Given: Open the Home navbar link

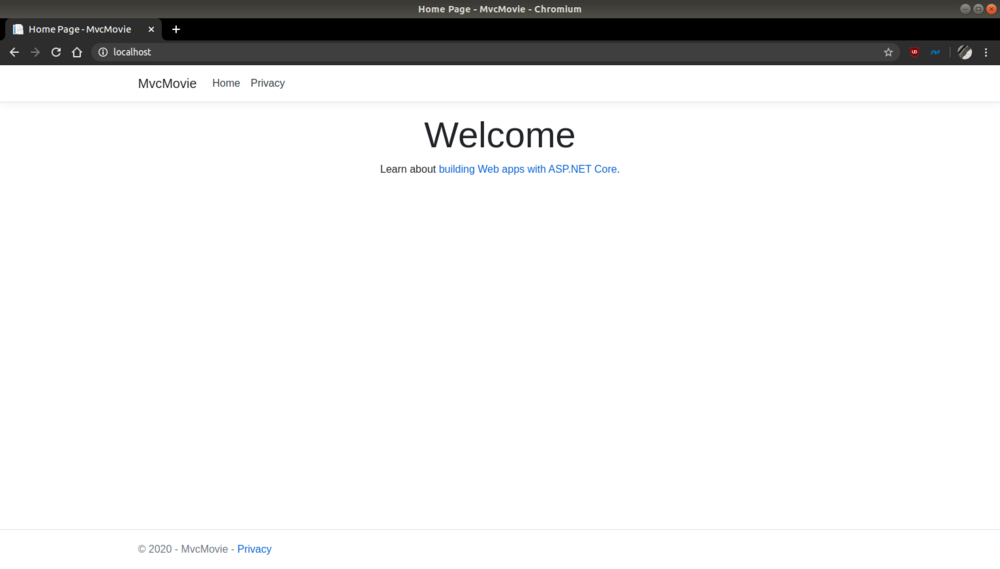Looking at the screenshot, I should coord(226,83).
